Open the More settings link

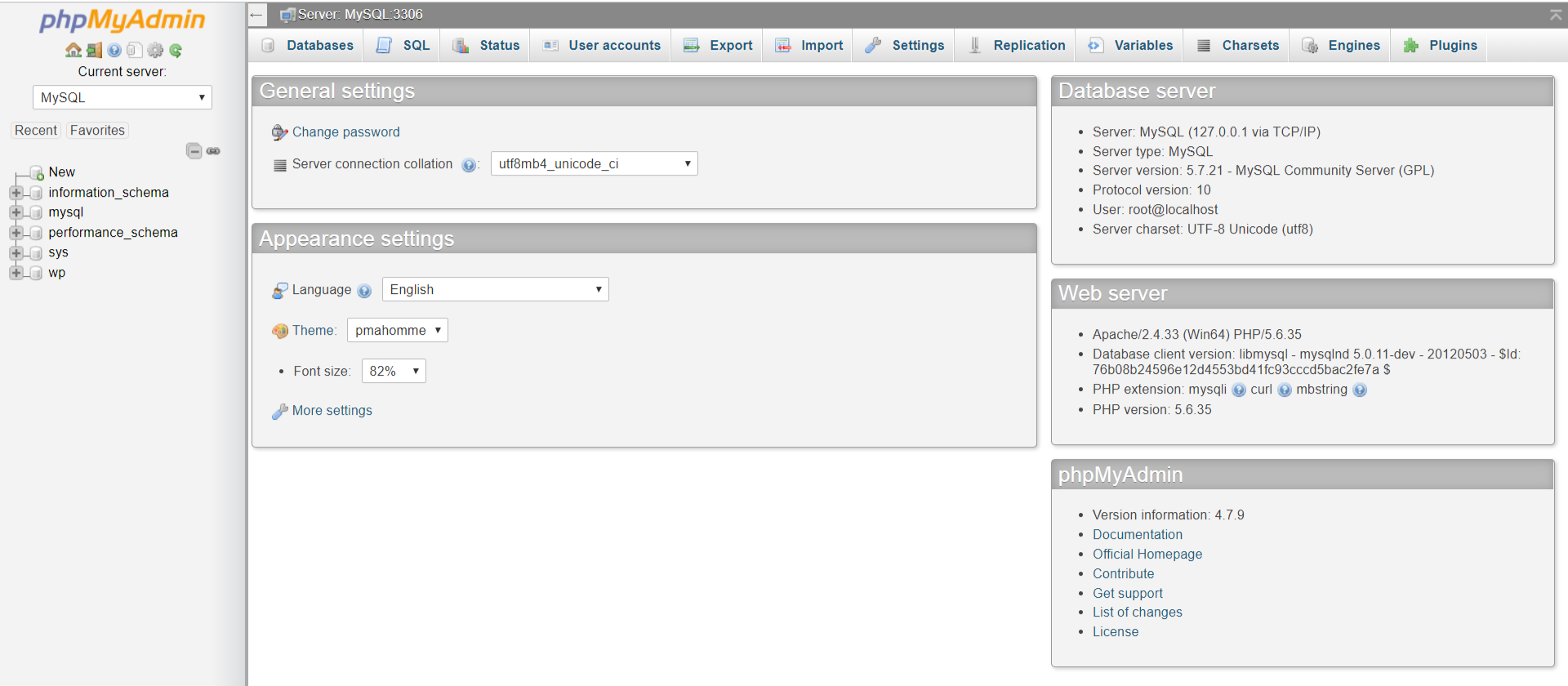pyautogui.click(x=332, y=411)
